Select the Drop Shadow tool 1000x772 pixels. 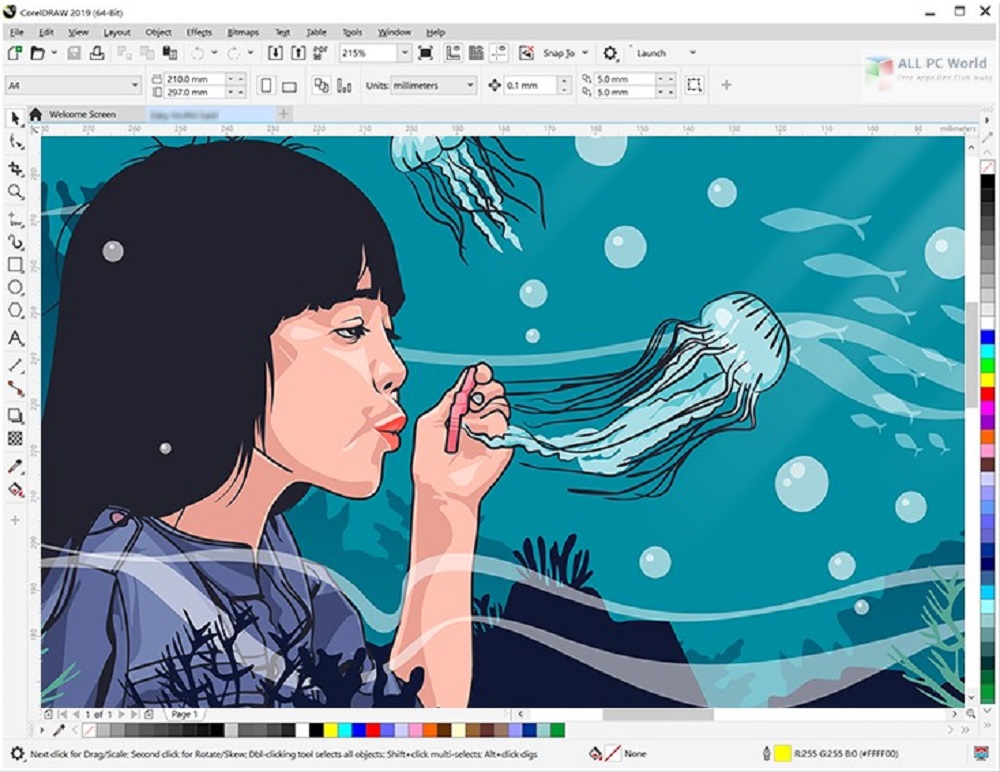point(15,416)
